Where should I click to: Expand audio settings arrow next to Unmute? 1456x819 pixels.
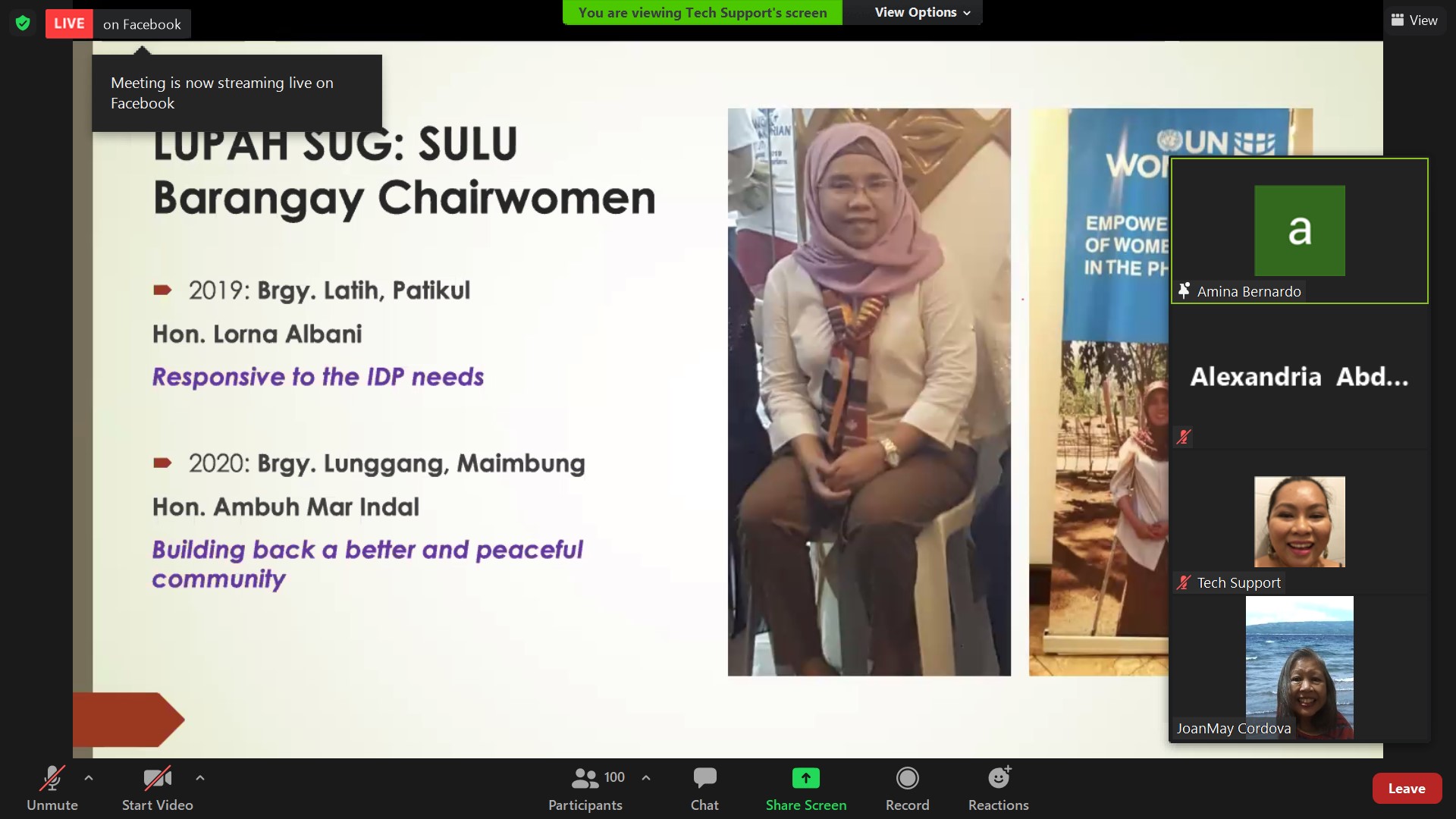coord(89,777)
